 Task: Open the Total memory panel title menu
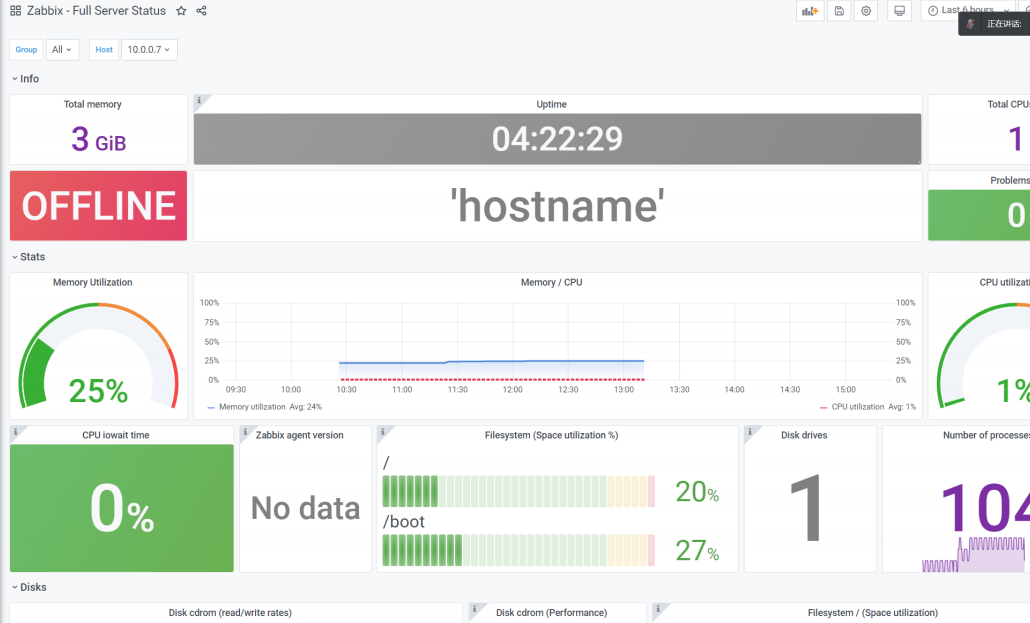tap(93, 104)
